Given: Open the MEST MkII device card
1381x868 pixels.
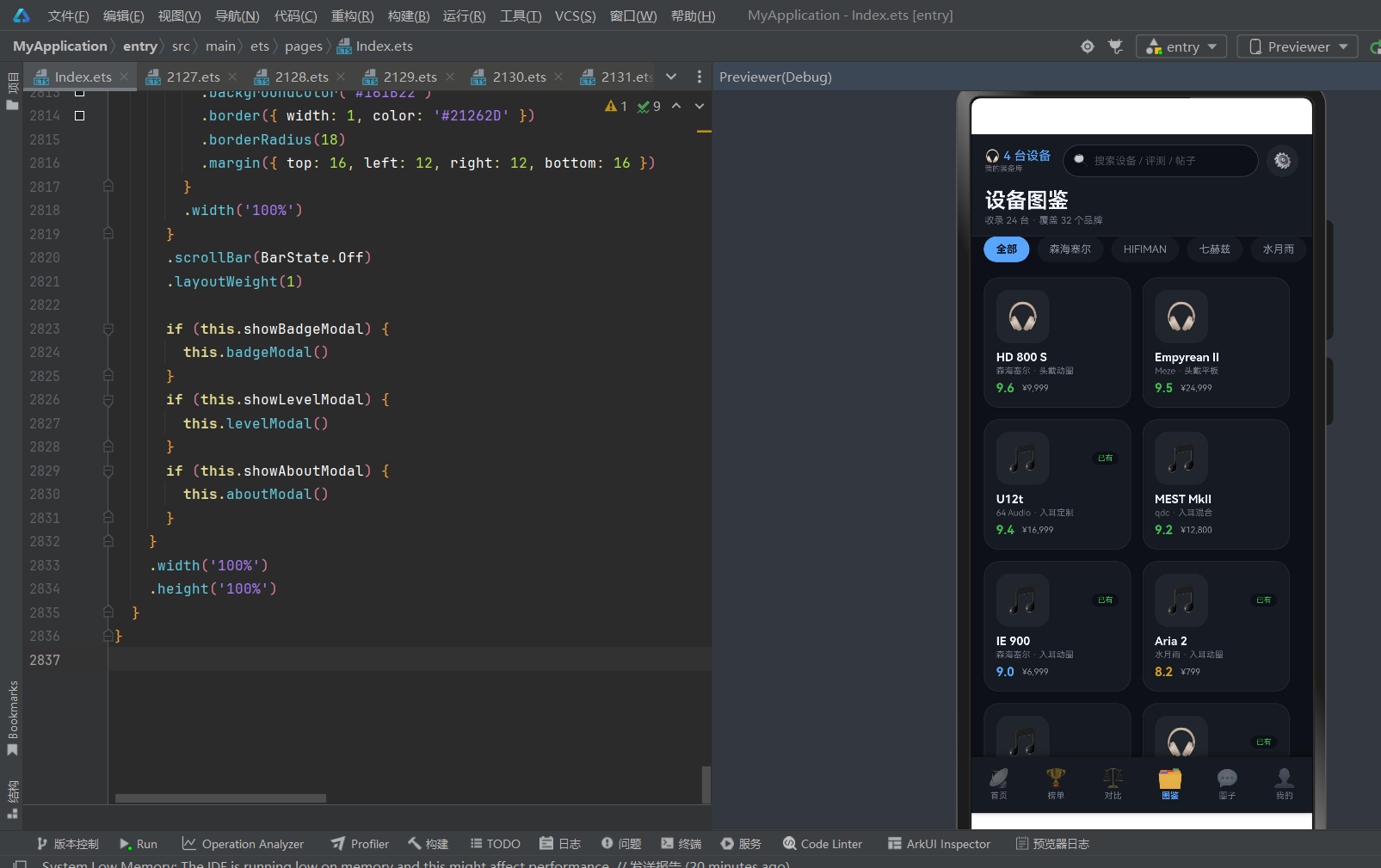Looking at the screenshot, I should point(1216,484).
